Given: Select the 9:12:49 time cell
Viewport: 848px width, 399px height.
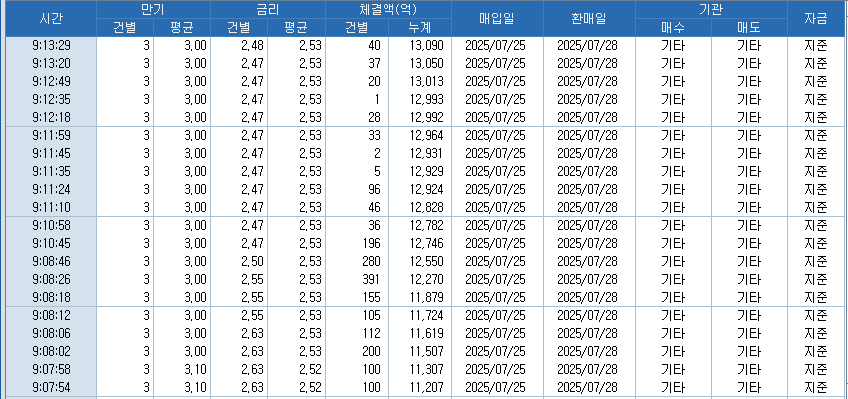Looking at the screenshot, I should [51, 82].
